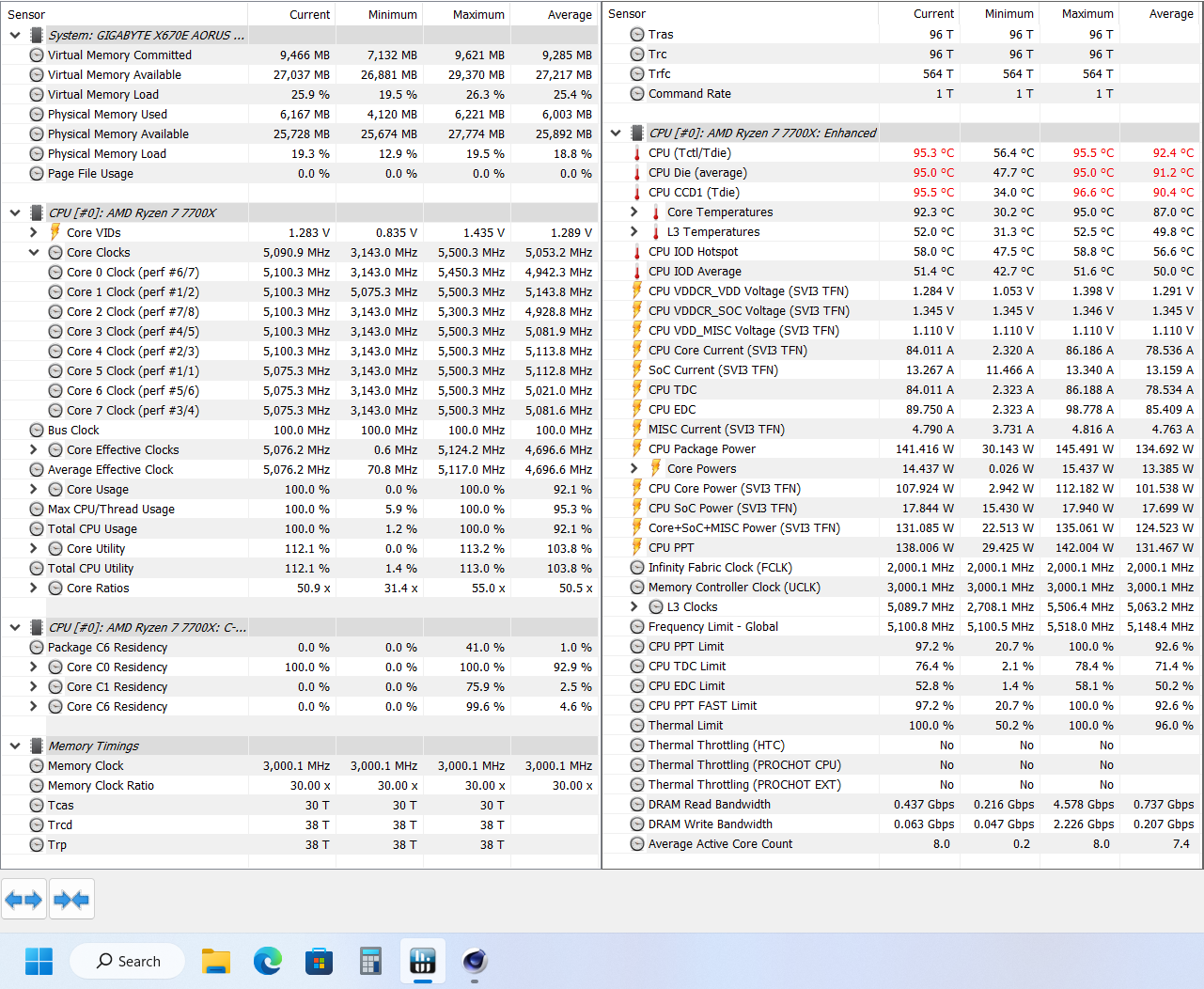Viewport: 1204px width, 989px height.
Task: Click the lightning icon beside CPU Package Power
Action: coord(637,449)
